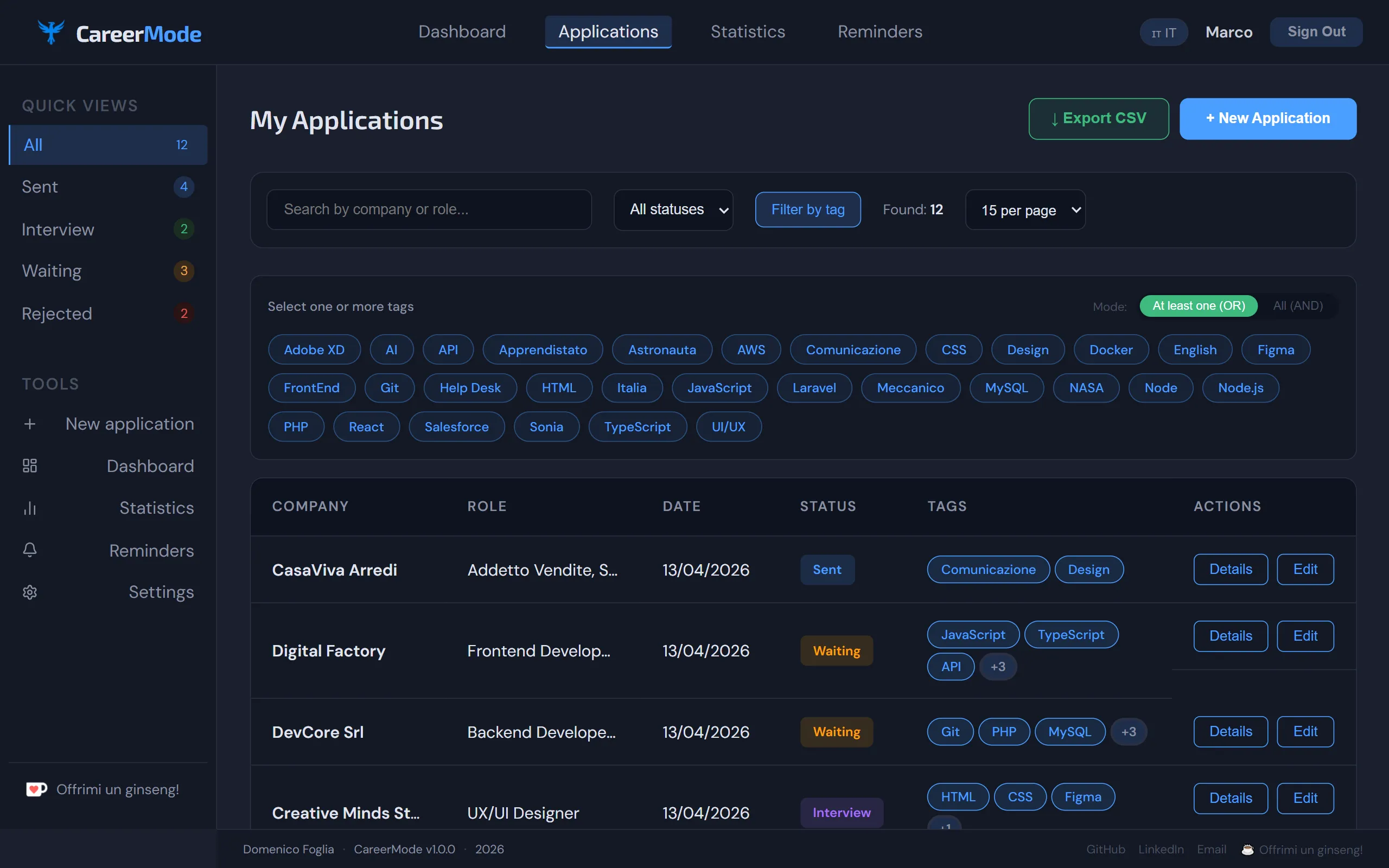Open Details for CasaViva Arredi
The width and height of the screenshot is (1389, 868).
tap(1230, 570)
